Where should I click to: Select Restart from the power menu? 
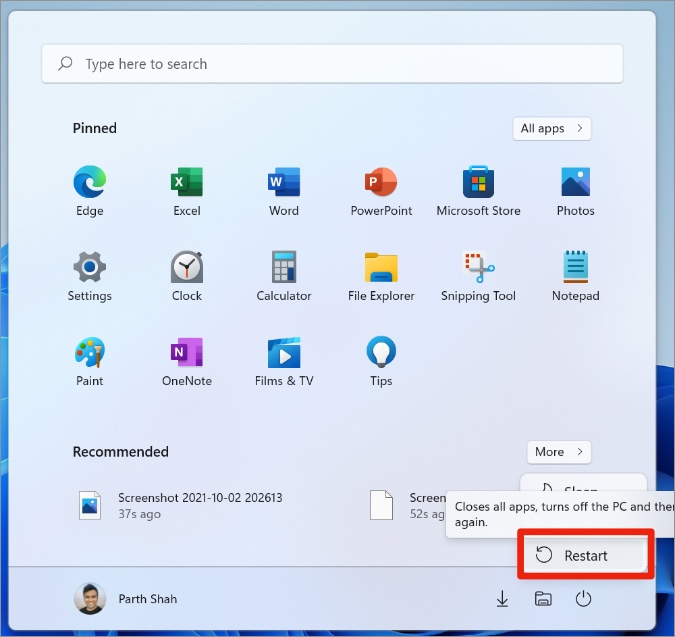(585, 555)
